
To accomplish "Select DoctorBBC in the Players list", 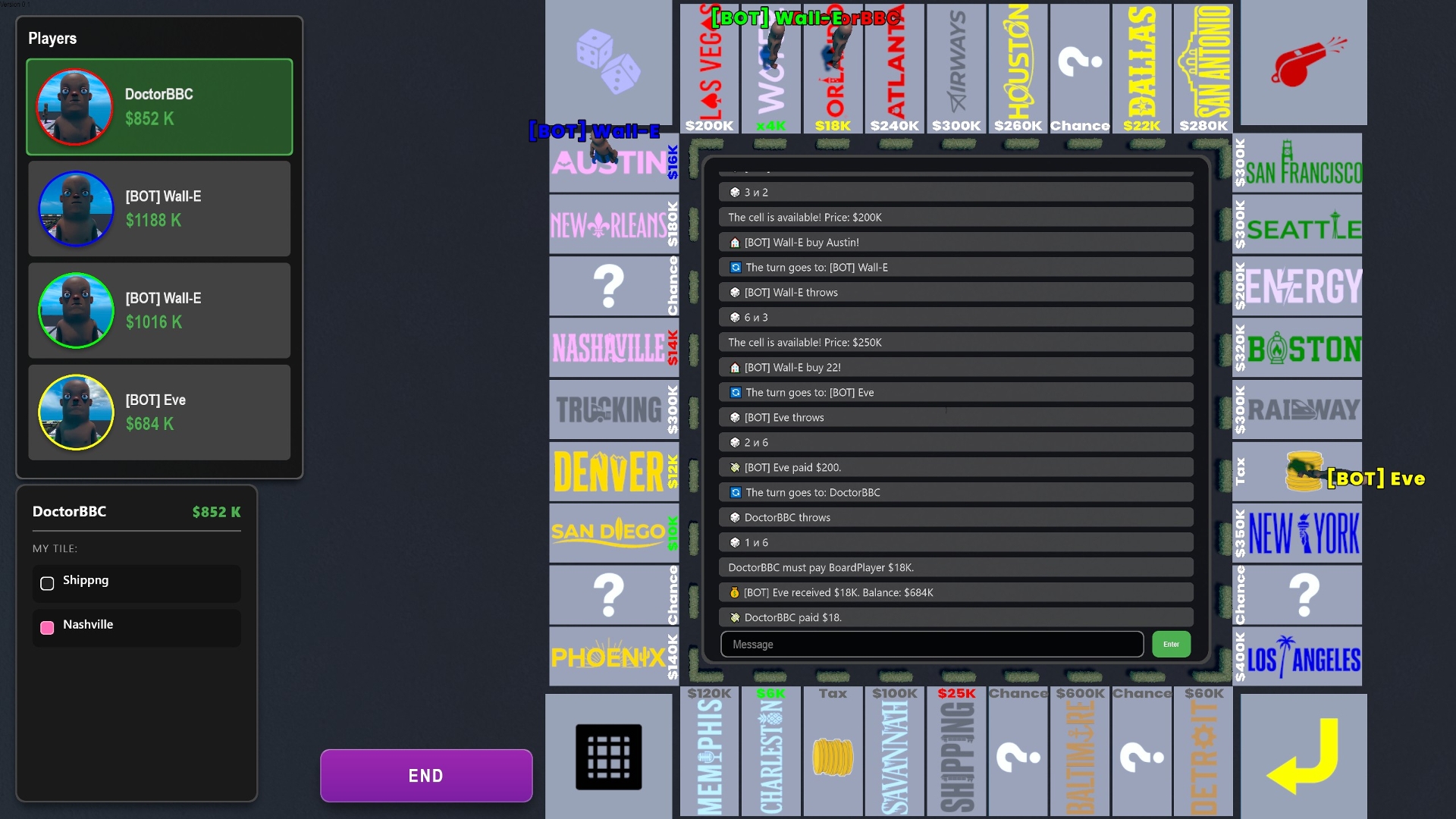I will click(x=159, y=107).
